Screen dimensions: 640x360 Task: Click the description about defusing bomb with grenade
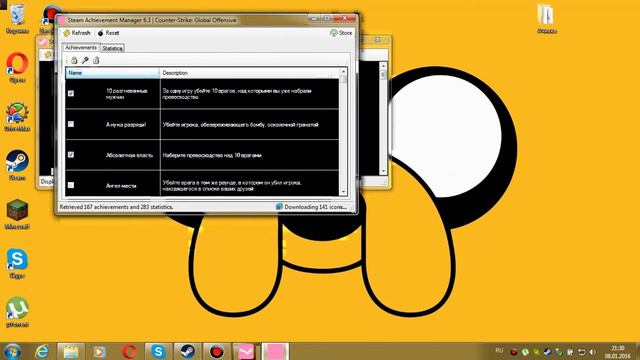240,124
